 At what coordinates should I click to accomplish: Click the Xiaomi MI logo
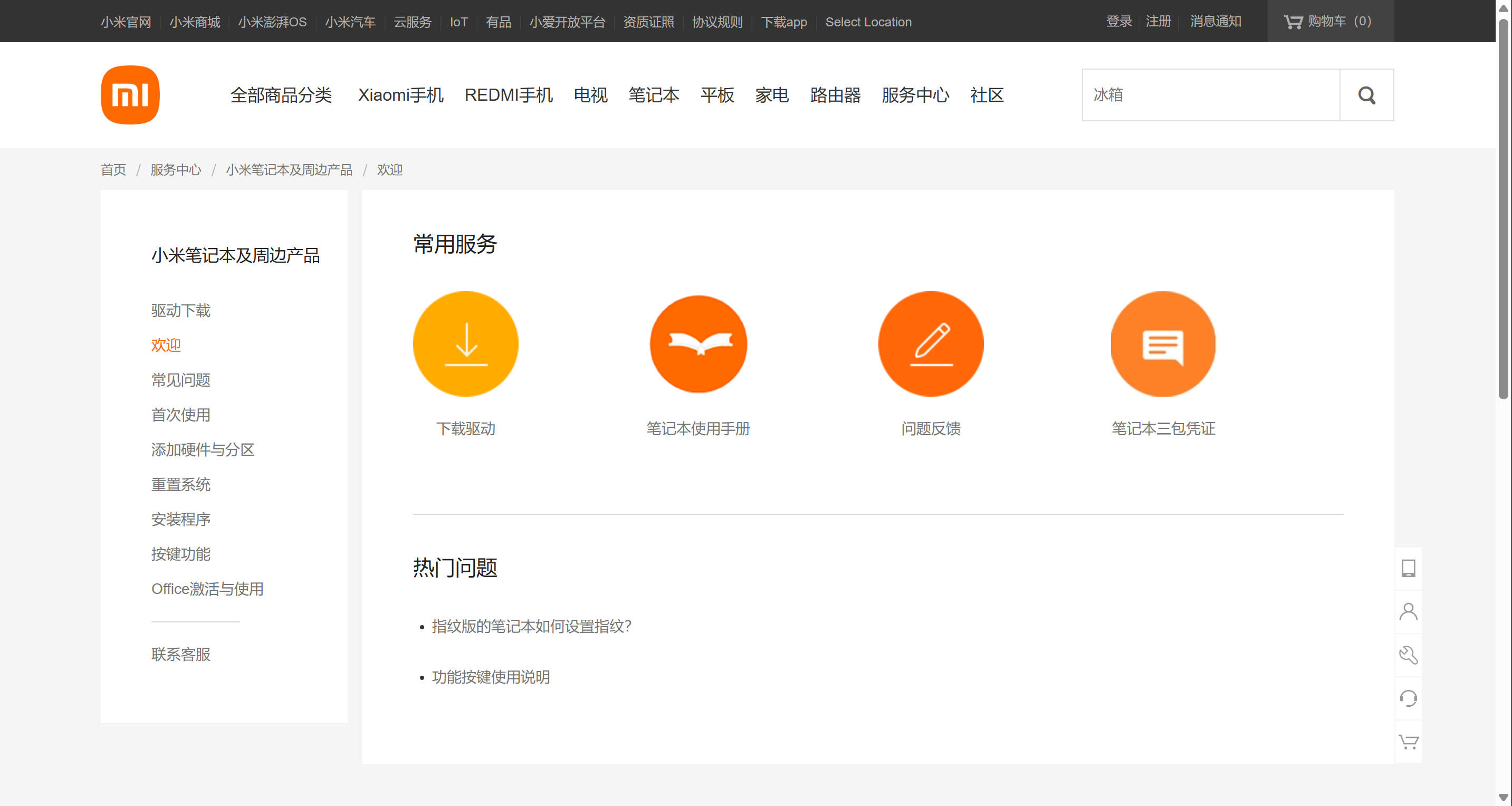[x=130, y=94]
